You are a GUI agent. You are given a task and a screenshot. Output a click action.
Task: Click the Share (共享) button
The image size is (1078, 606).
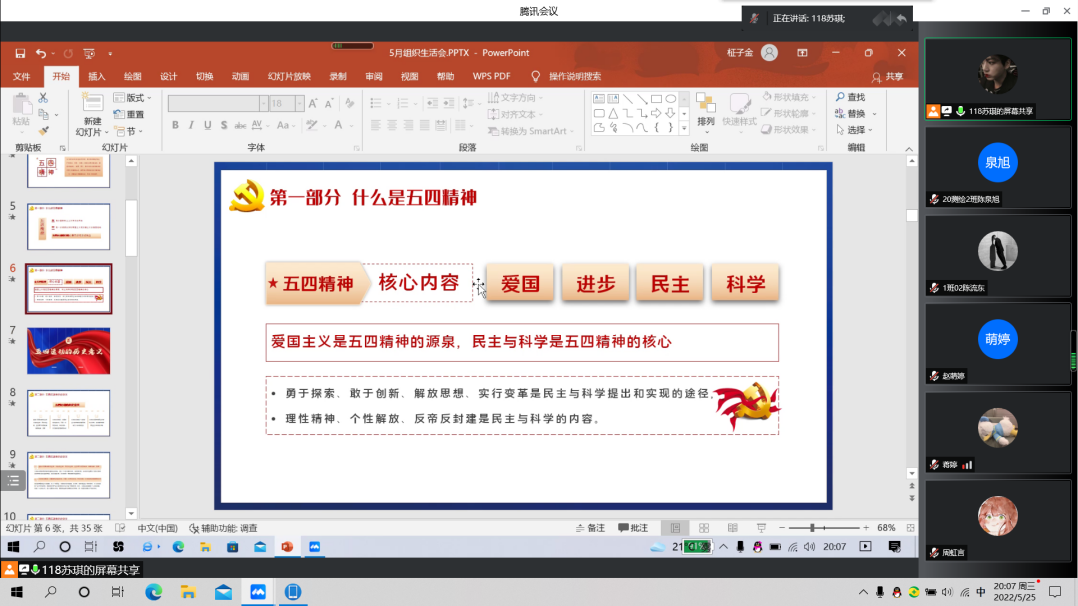[x=887, y=76]
